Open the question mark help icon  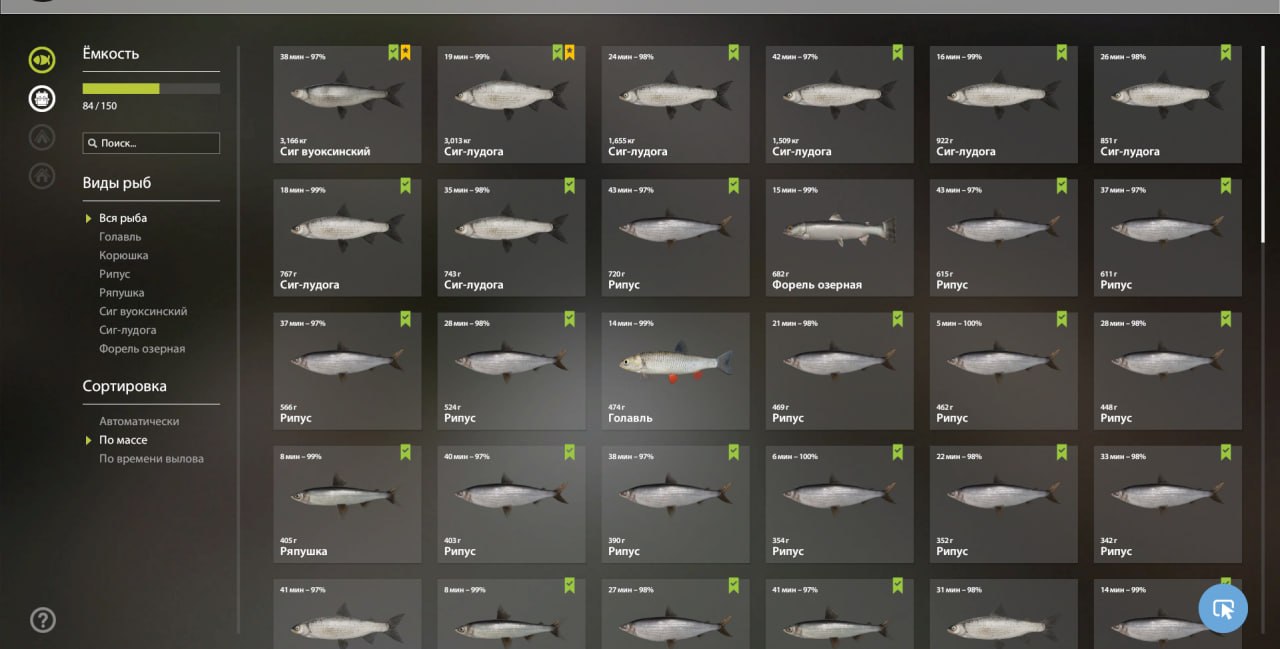pyautogui.click(x=43, y=620)
